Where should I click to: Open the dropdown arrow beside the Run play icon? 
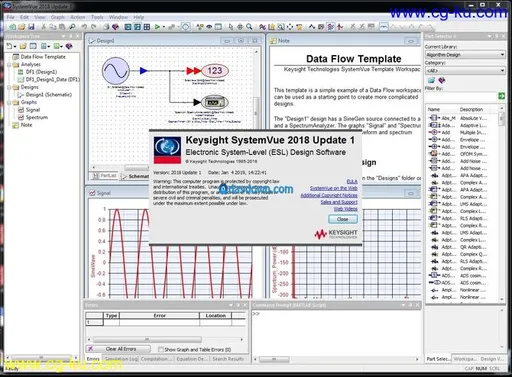[164, 27]
